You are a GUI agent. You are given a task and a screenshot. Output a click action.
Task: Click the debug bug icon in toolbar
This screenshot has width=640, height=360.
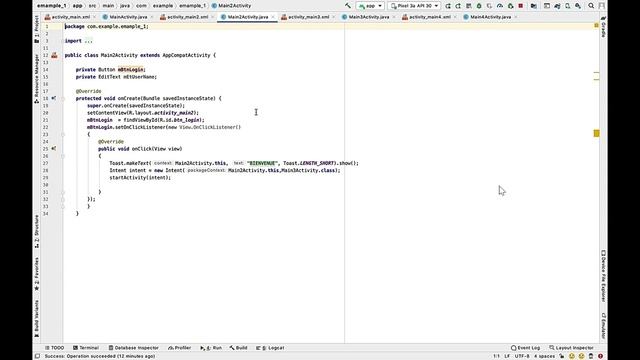(x=479, y=6)
